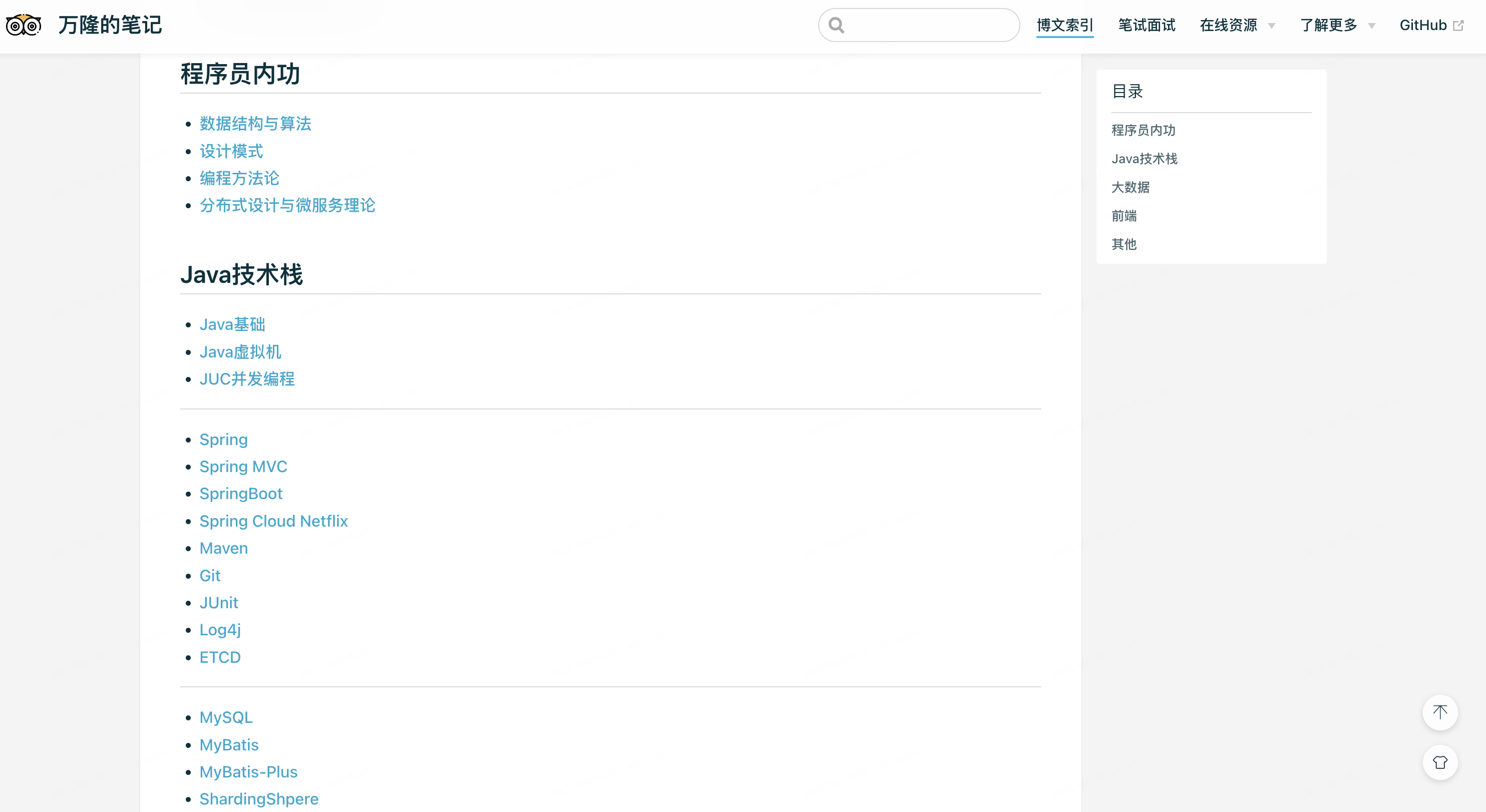Focus the search input field

(x=918, y=26)
